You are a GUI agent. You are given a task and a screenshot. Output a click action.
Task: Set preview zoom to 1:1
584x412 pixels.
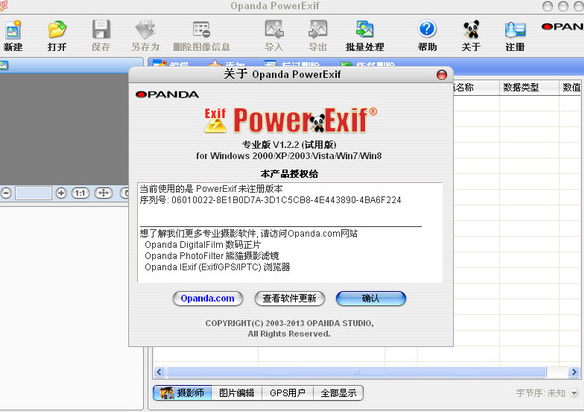[x=80, y=193]
